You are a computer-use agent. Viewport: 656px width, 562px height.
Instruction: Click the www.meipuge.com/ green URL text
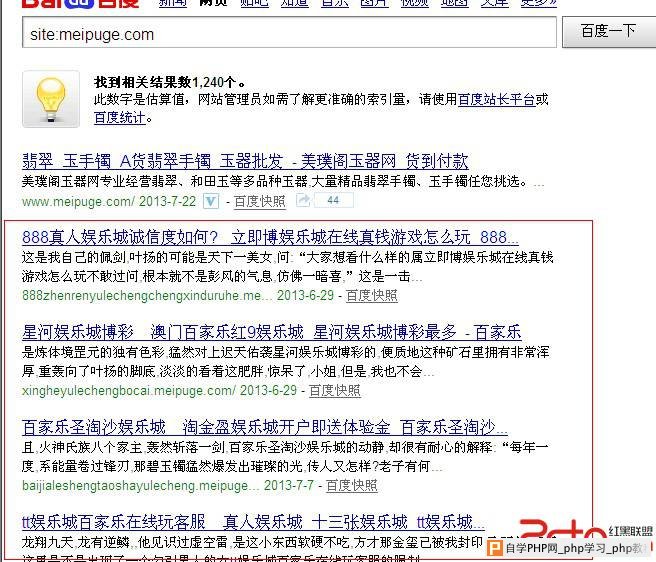click(x=78, y=202)
